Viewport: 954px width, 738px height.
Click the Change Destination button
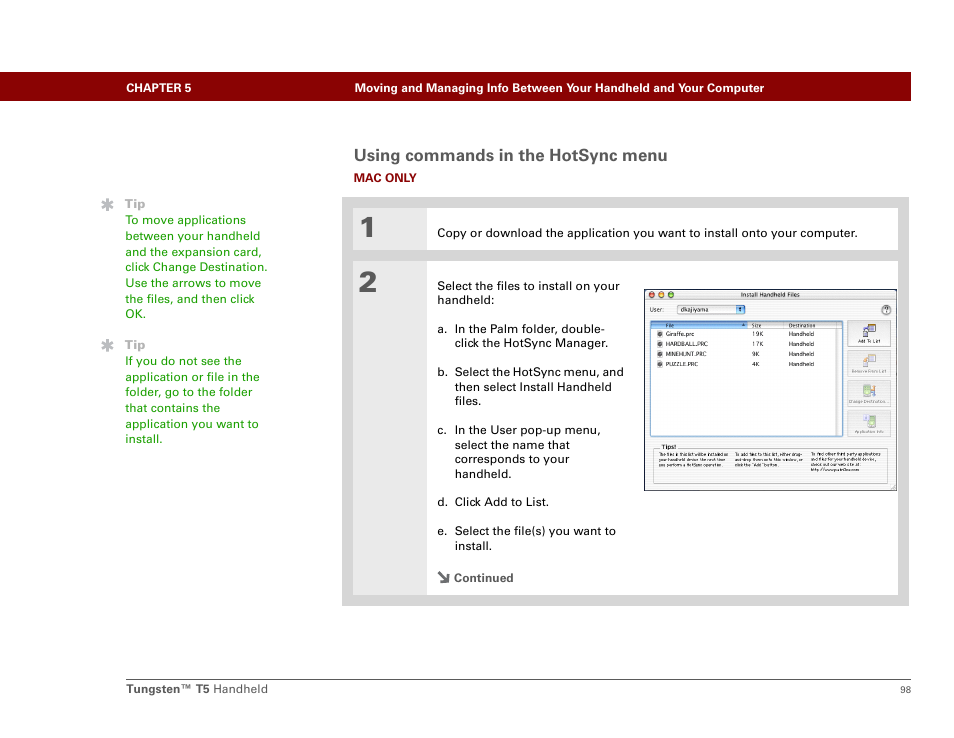(869, 394)
